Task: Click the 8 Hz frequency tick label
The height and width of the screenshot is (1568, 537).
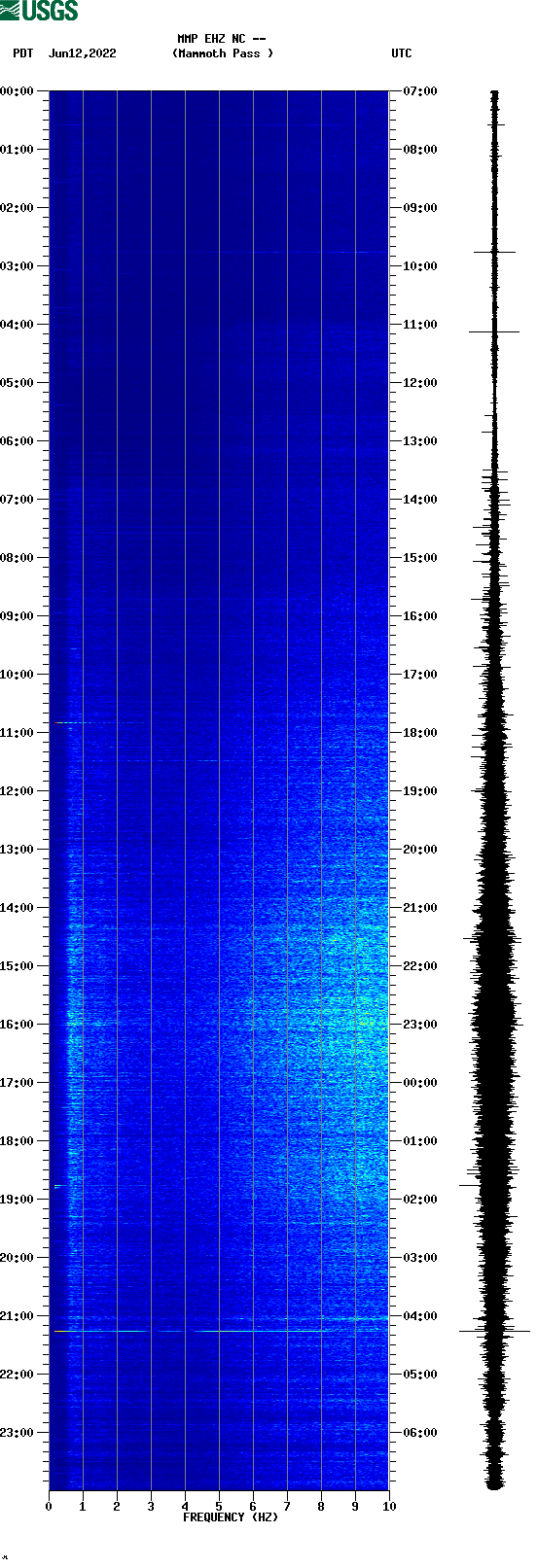Action: pyautogui.click(x=321, y=1507)
